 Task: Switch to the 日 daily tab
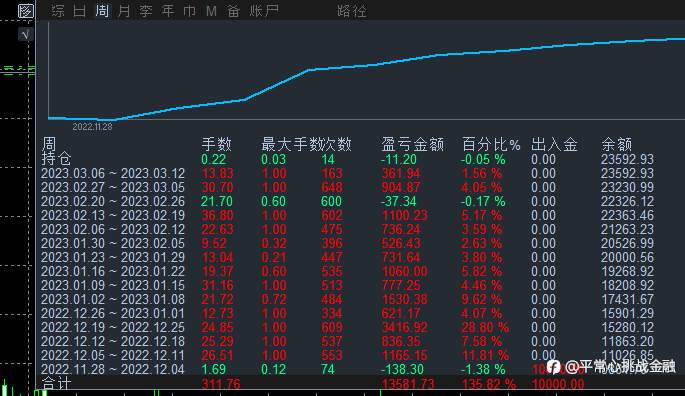80,10
